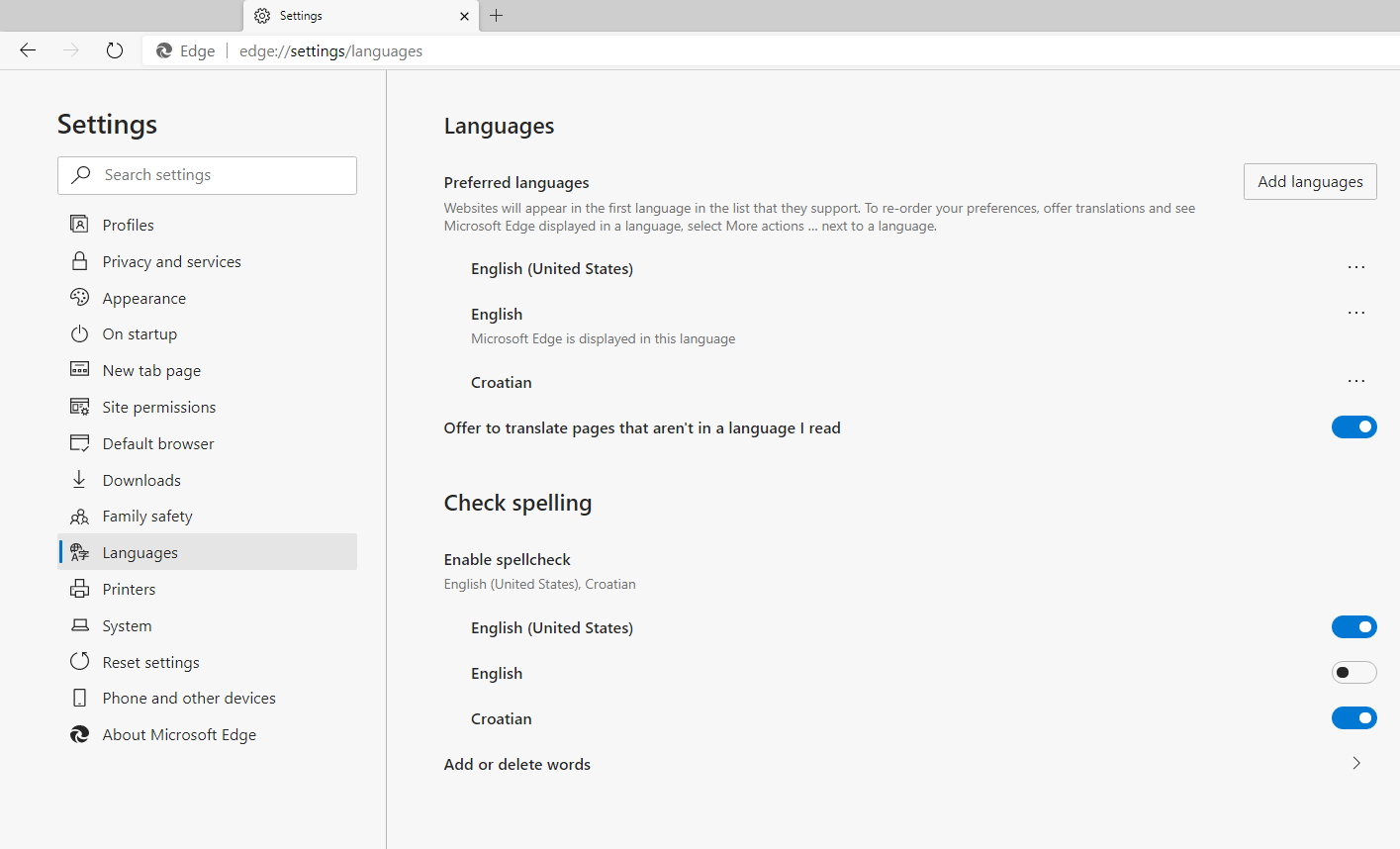Open On startup settings
1400x849 pixels.
[207, 333]
